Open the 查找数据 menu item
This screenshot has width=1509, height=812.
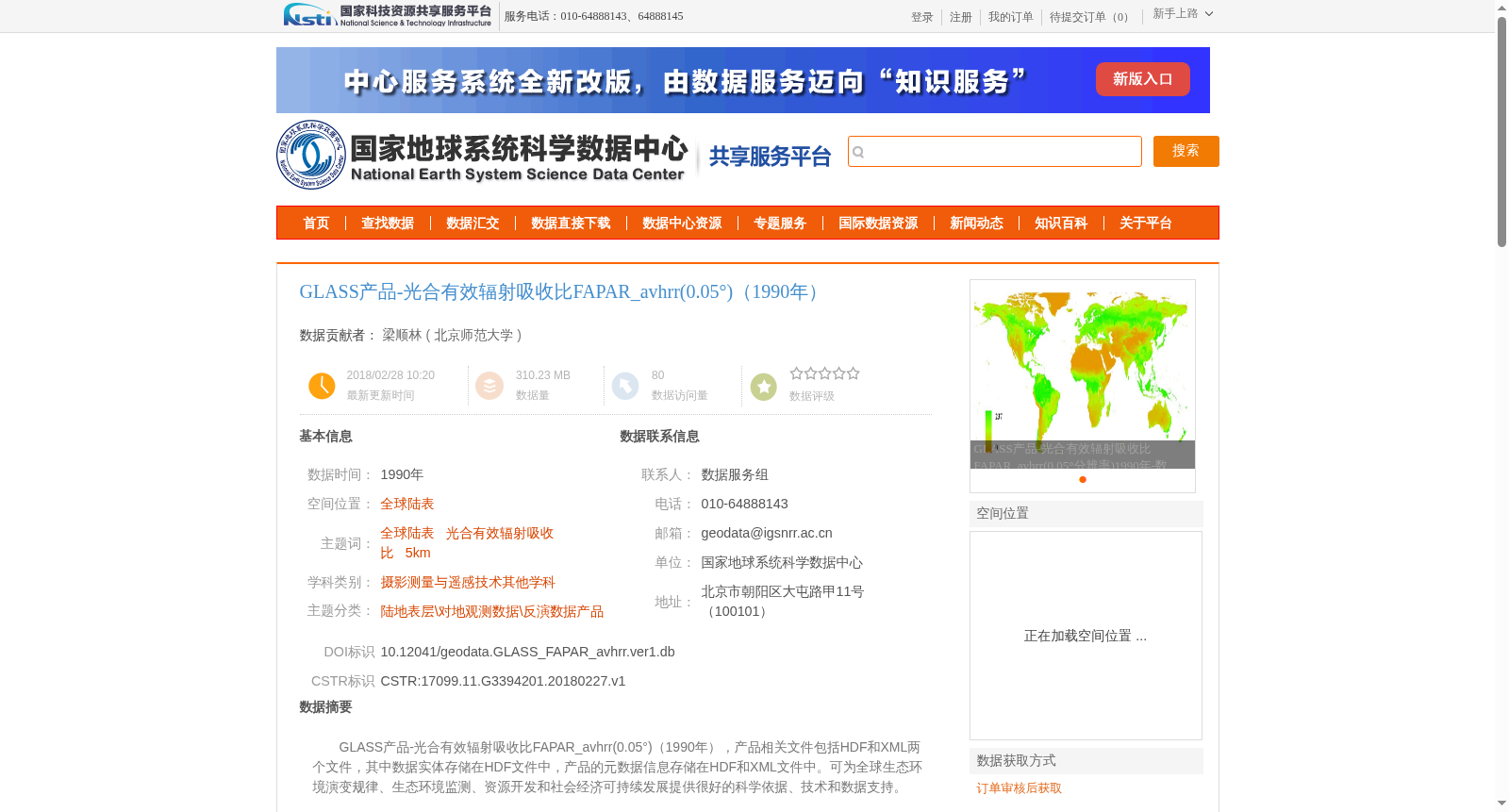[388, 224]
